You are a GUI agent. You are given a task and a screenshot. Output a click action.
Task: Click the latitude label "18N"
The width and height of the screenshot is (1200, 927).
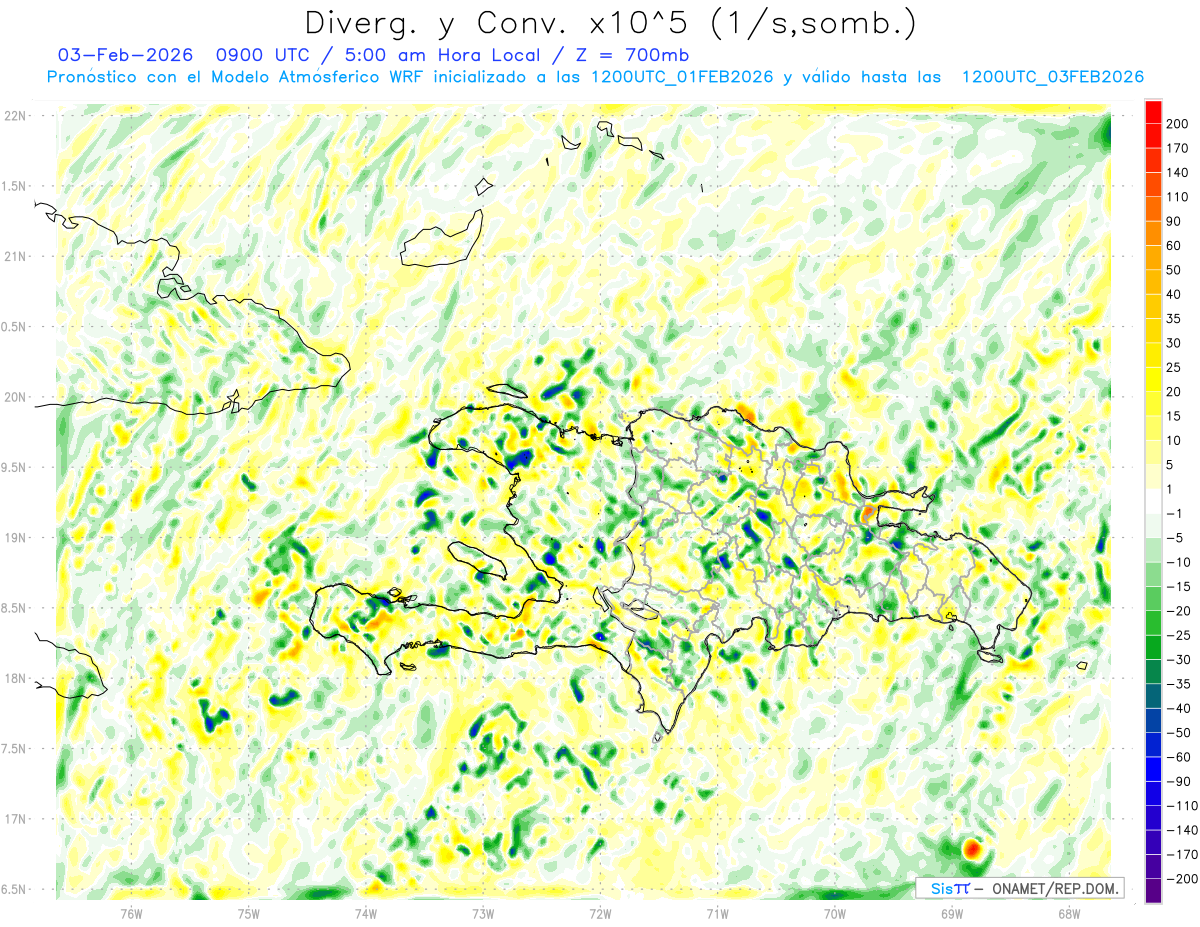(x=16, y=679)
